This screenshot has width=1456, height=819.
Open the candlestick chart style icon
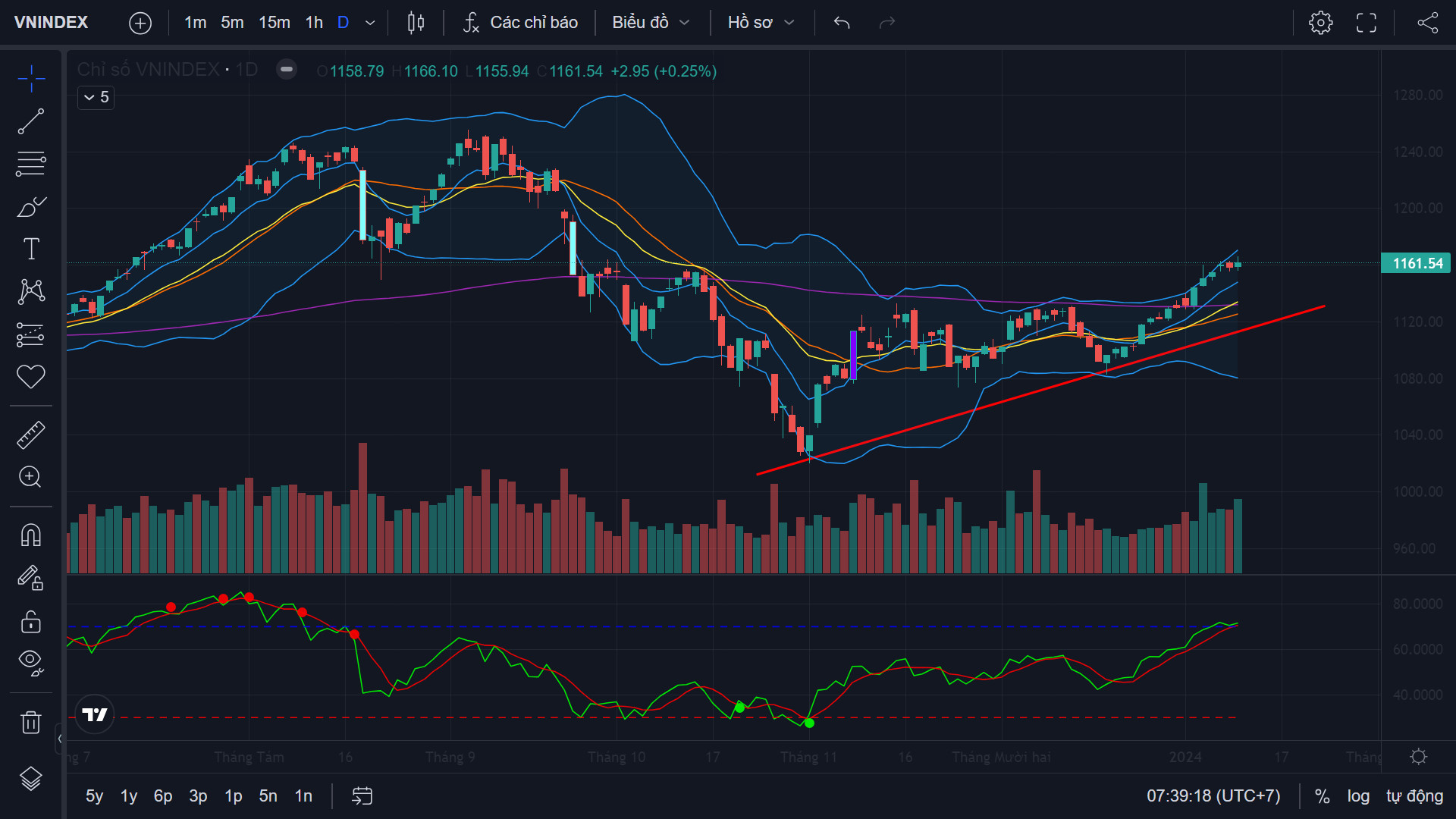coord(416,23)
